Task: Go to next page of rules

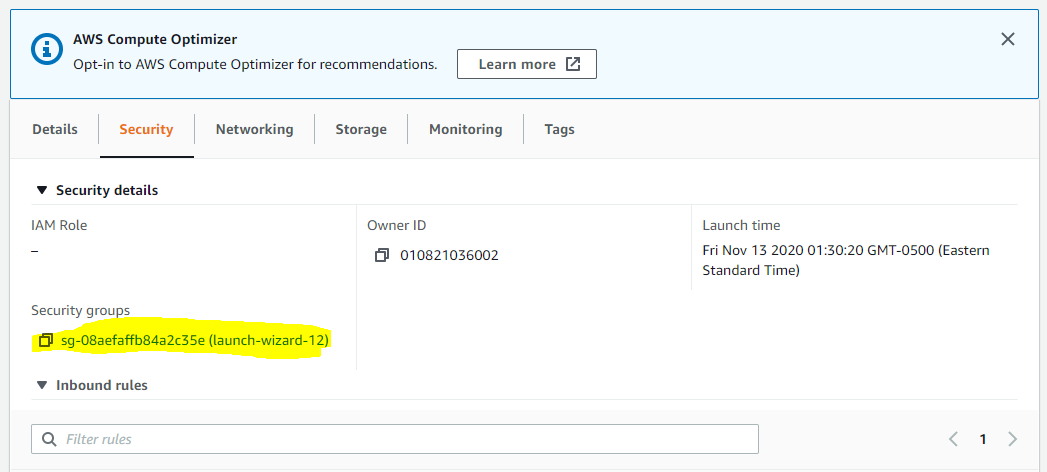Action: (x=1012, y=439)
